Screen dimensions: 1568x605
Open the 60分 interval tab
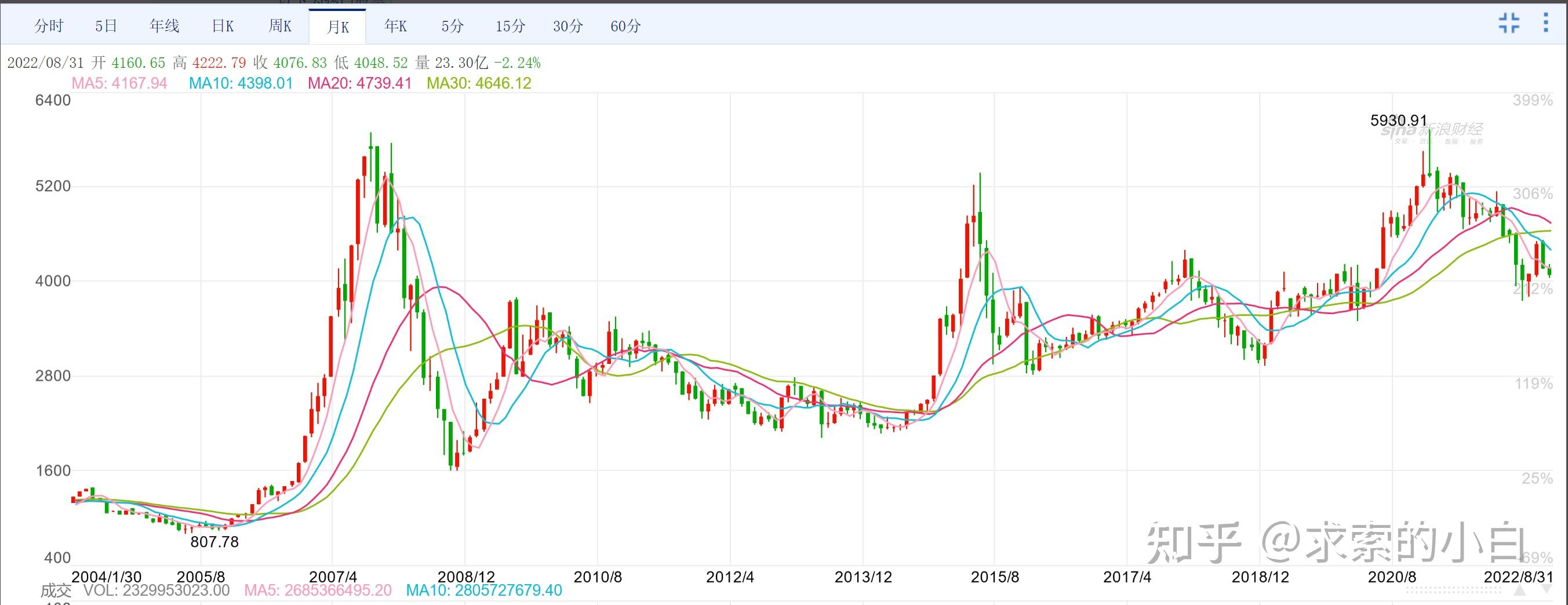coord(625,26)
